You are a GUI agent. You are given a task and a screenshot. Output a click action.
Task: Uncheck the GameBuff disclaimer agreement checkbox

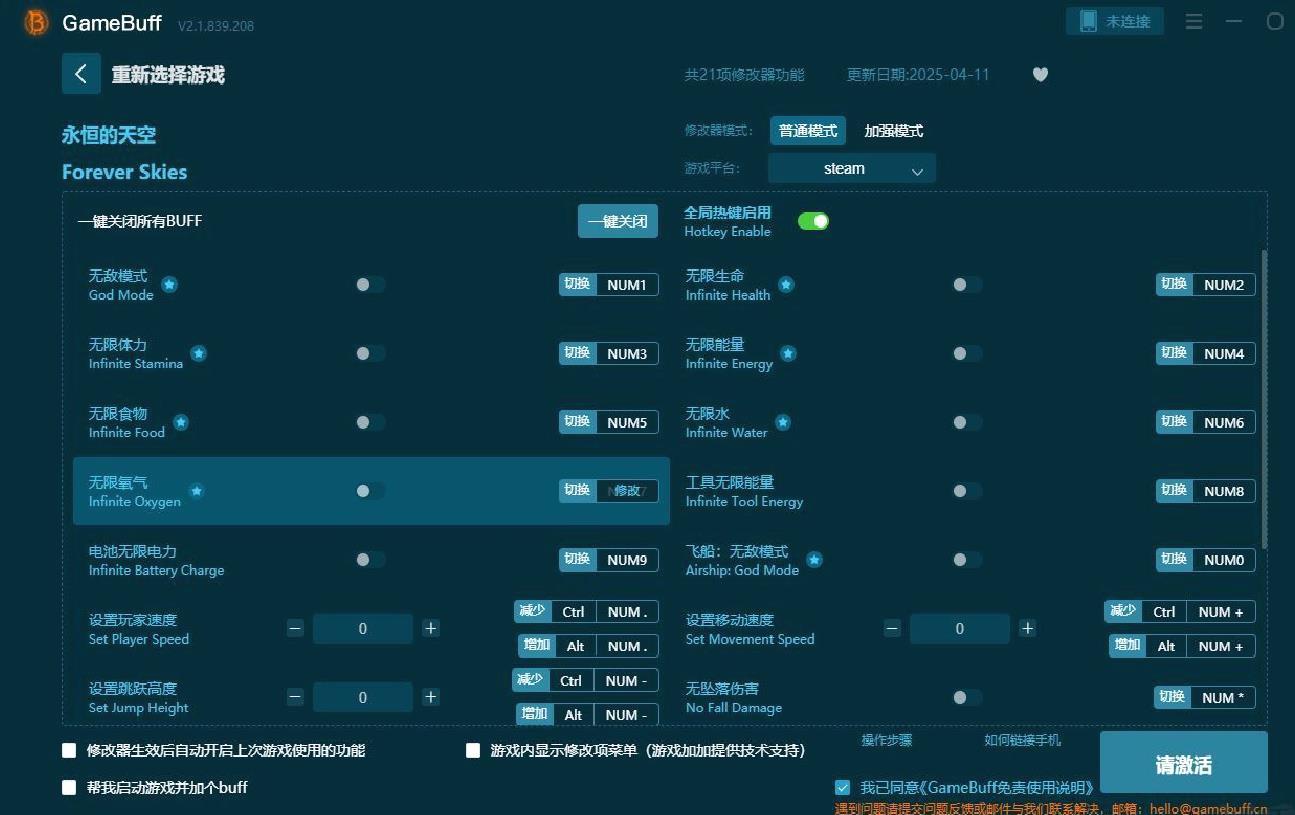coord(842,787)
